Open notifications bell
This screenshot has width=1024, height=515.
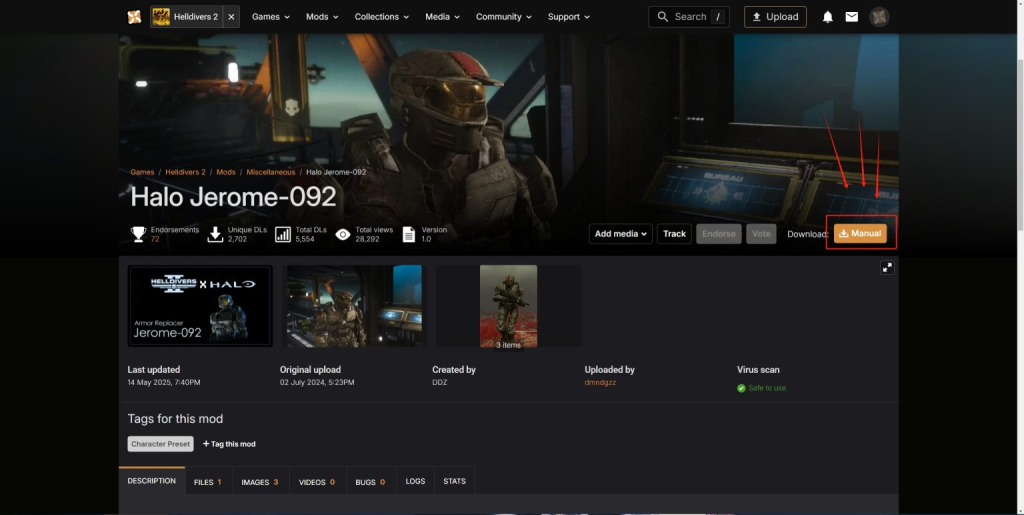[827, 17]
